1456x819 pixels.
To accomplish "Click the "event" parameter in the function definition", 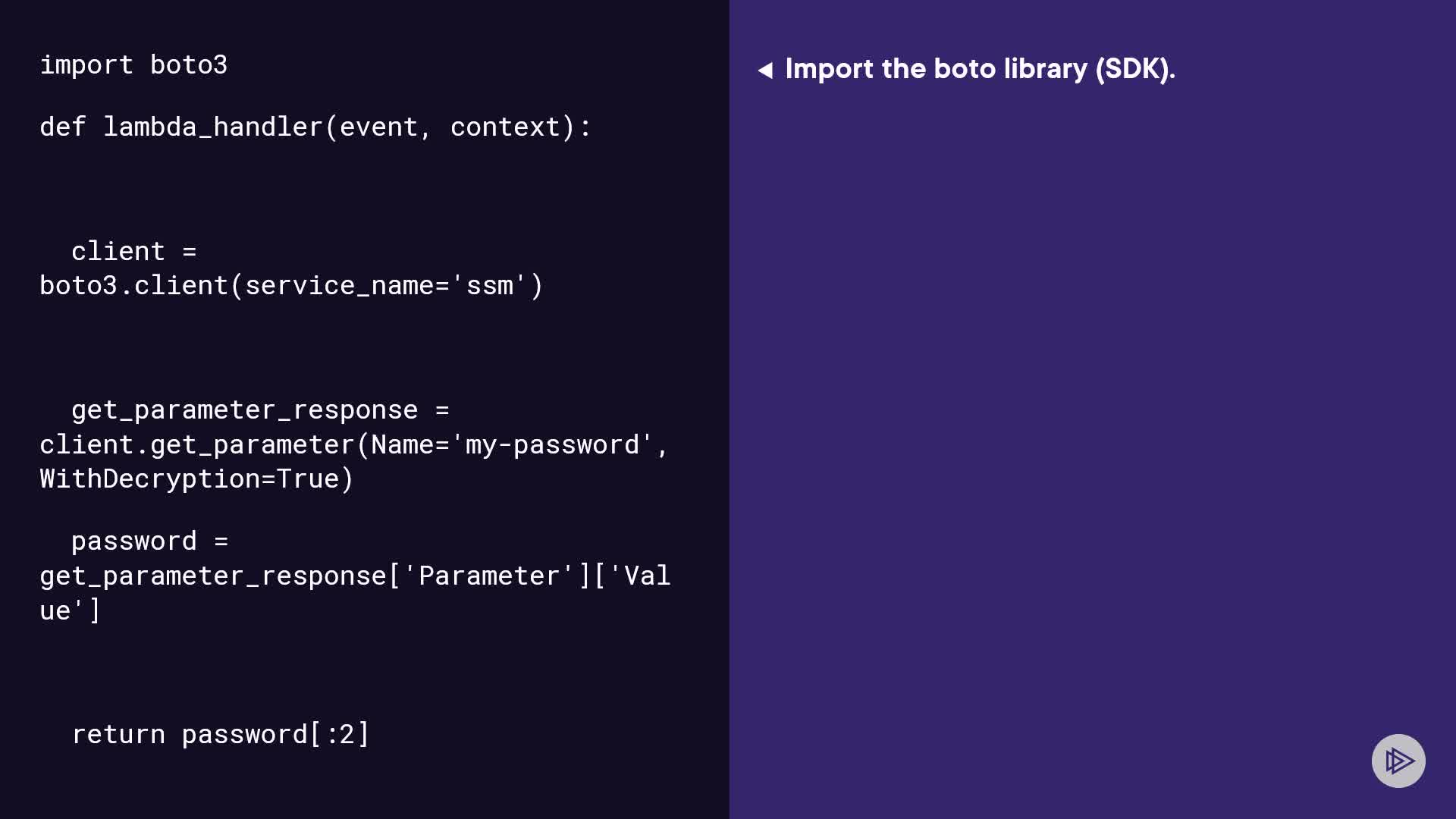I will (378, 127).
